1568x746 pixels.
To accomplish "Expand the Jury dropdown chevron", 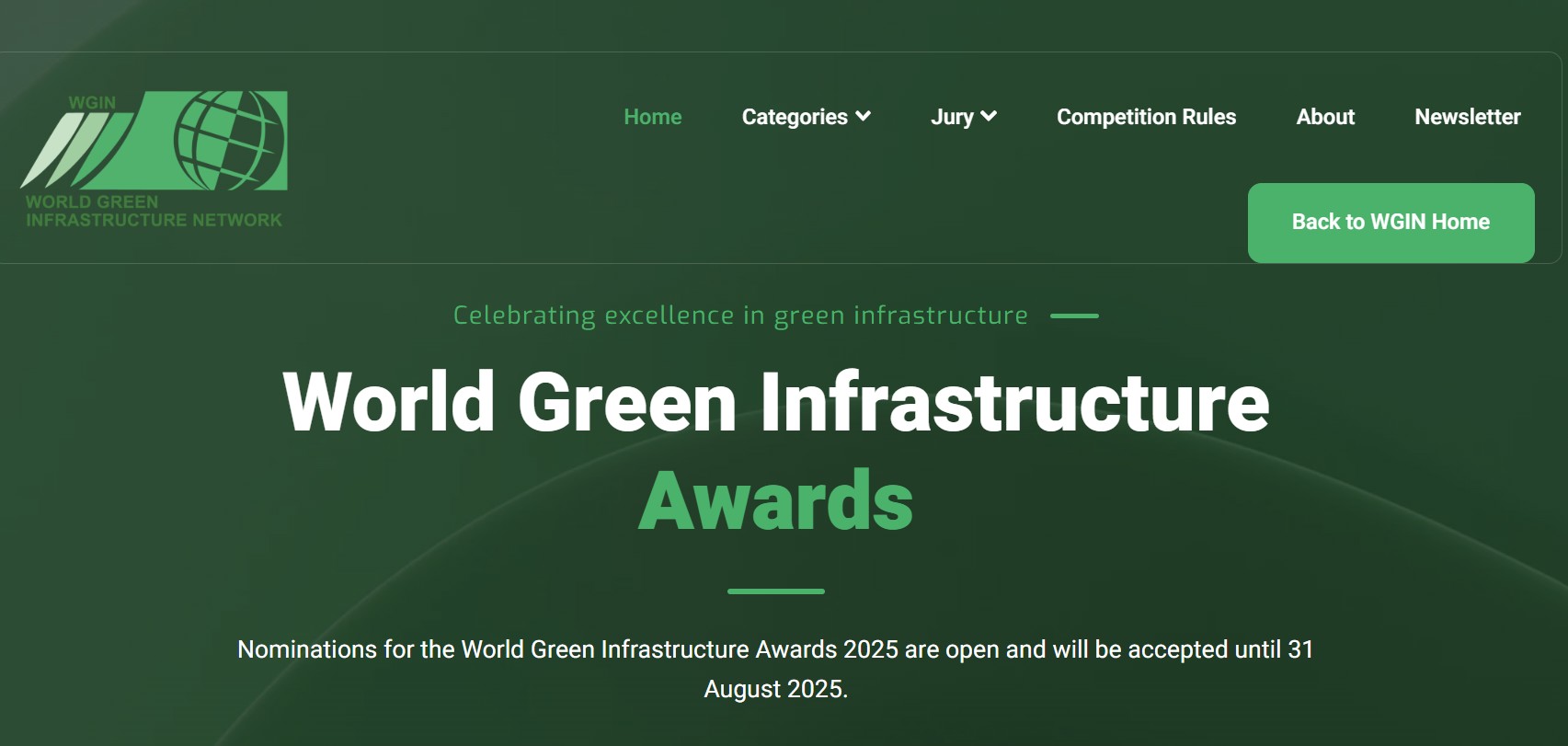I will tap(989, 116).
